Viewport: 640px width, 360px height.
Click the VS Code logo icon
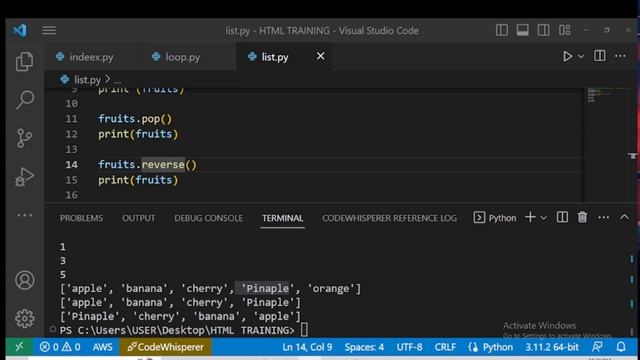tap(19, 30)
